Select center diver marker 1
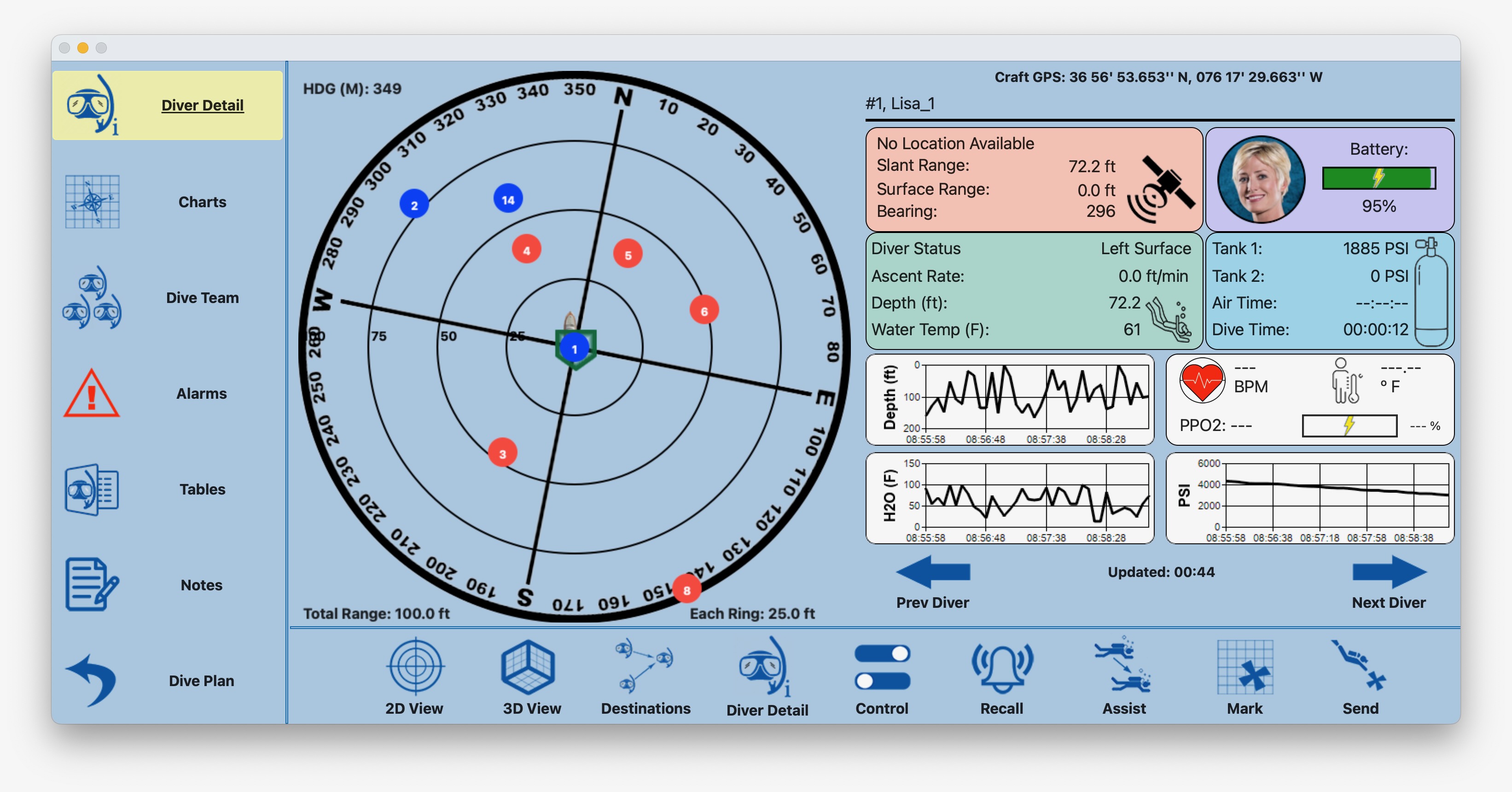 [x=575, y=349]
